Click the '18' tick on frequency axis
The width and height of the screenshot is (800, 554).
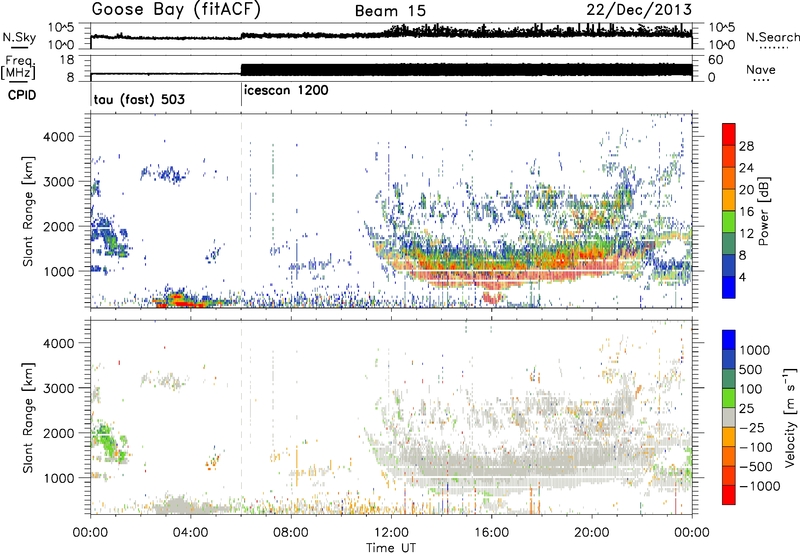point(66,60)
